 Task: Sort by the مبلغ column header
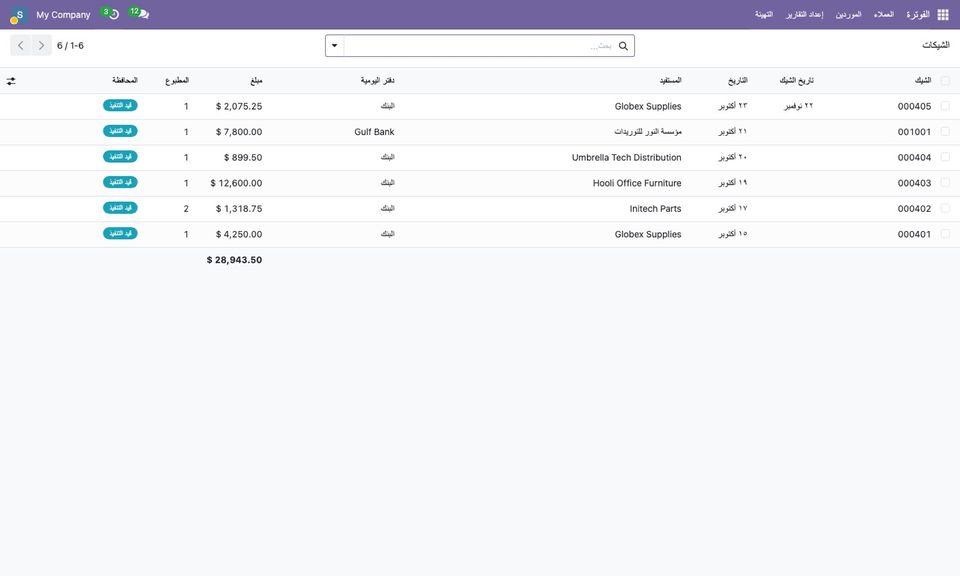point(256,81)
